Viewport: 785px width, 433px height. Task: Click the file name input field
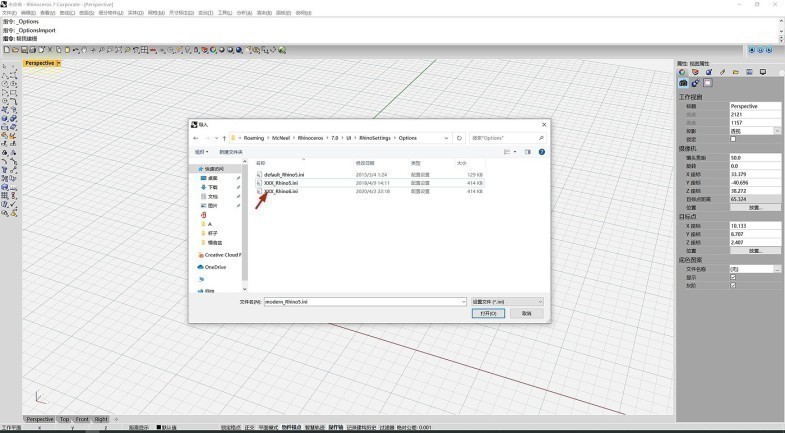click(362, 301)
